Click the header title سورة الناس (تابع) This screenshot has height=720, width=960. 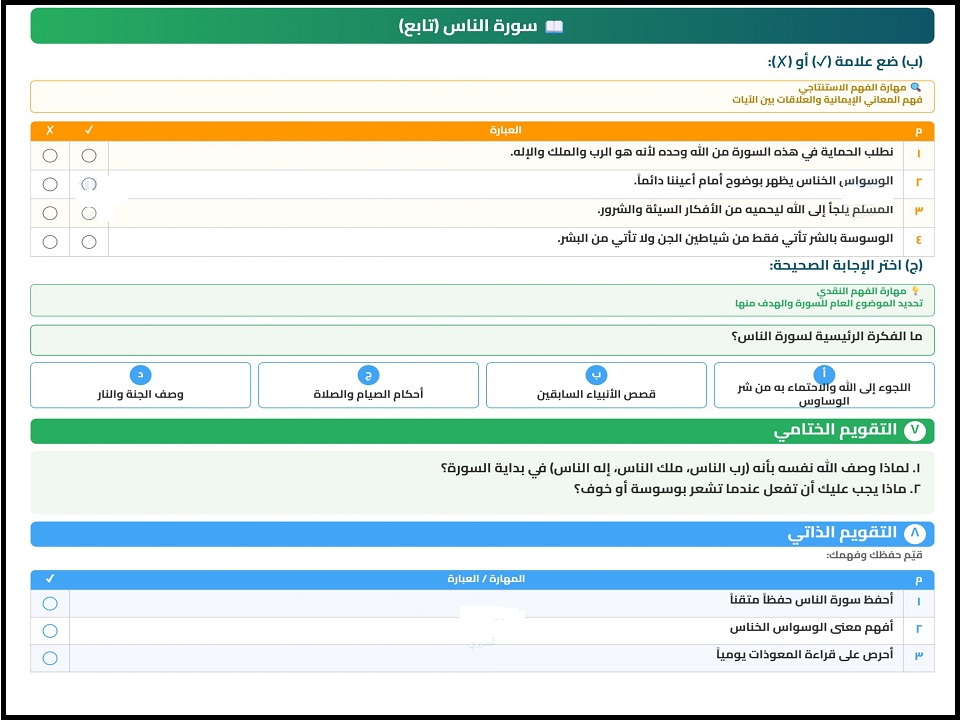pyautogui.click(x=468, y=26)
